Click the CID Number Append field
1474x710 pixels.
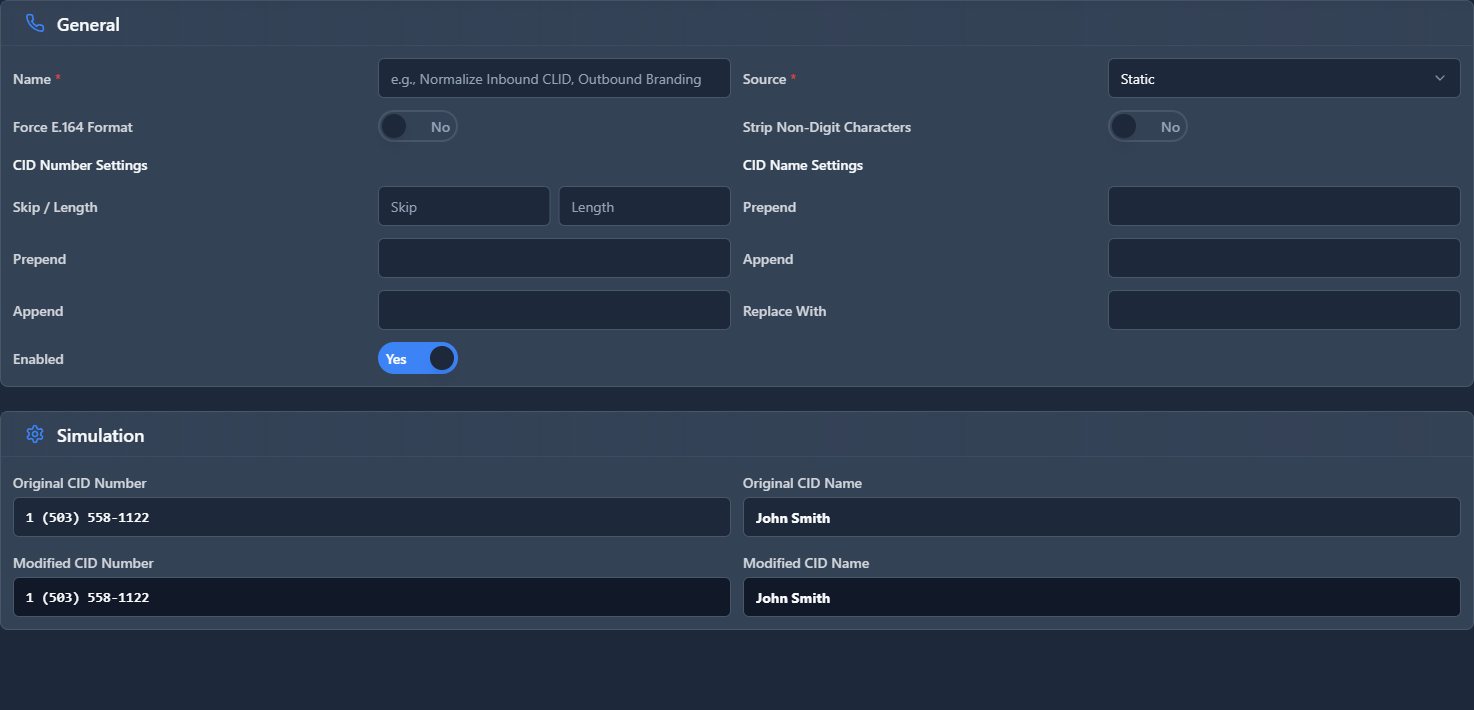point(554,310)
